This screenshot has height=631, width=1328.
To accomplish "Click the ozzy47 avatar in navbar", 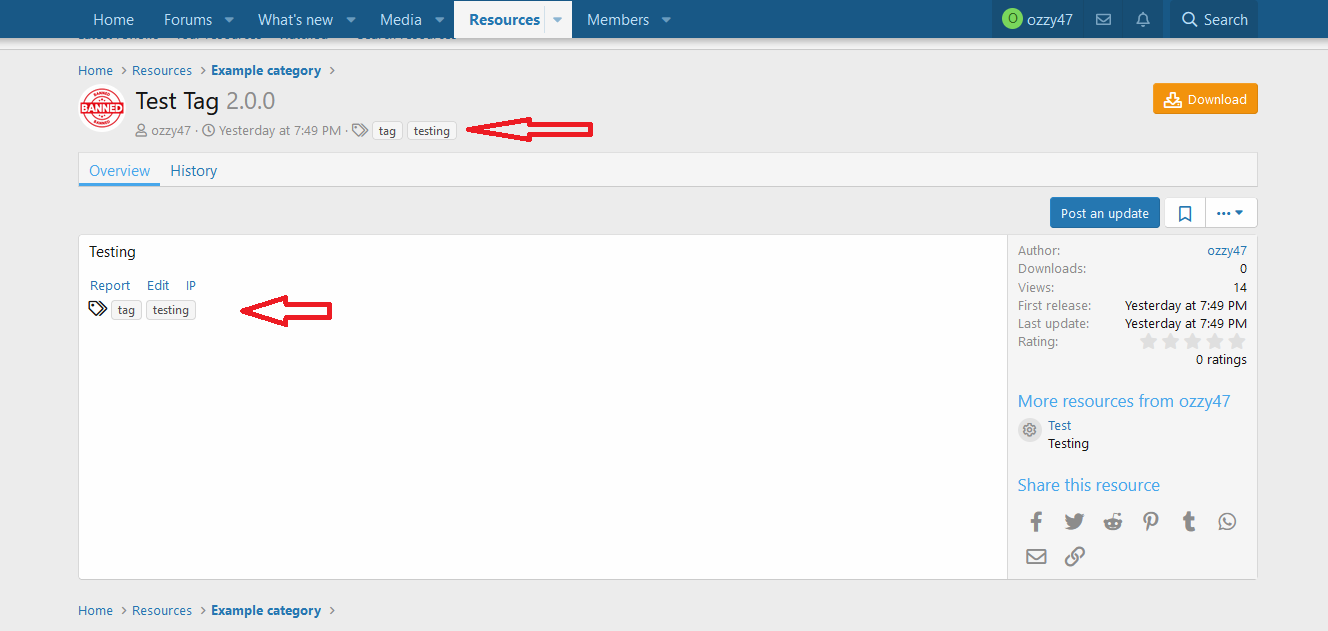I will click(x=1012, y=19).
